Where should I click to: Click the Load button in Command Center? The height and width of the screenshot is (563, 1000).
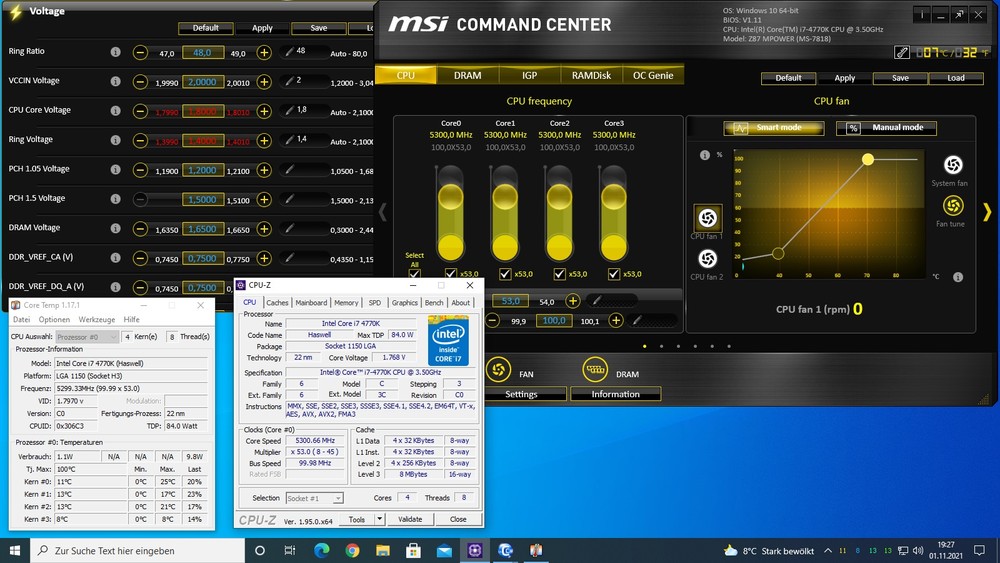click(x=955, y=78)
